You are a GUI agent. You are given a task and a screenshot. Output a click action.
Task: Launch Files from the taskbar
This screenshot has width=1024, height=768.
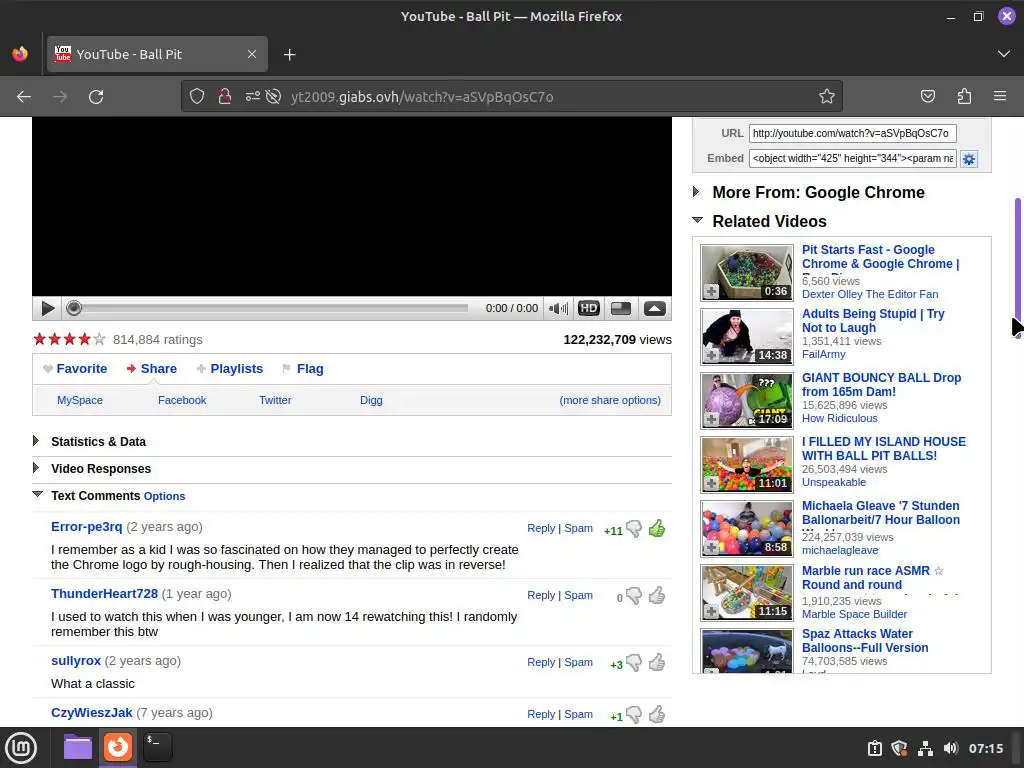coord(78,747)
